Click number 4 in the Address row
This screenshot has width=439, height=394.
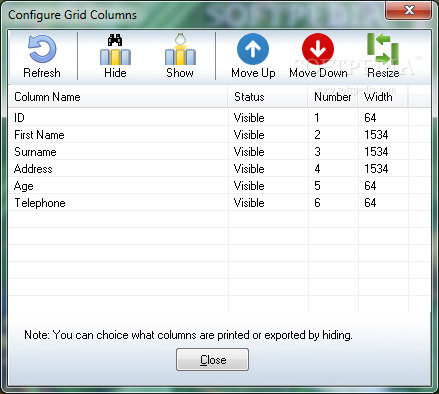[x=317, y=169]
